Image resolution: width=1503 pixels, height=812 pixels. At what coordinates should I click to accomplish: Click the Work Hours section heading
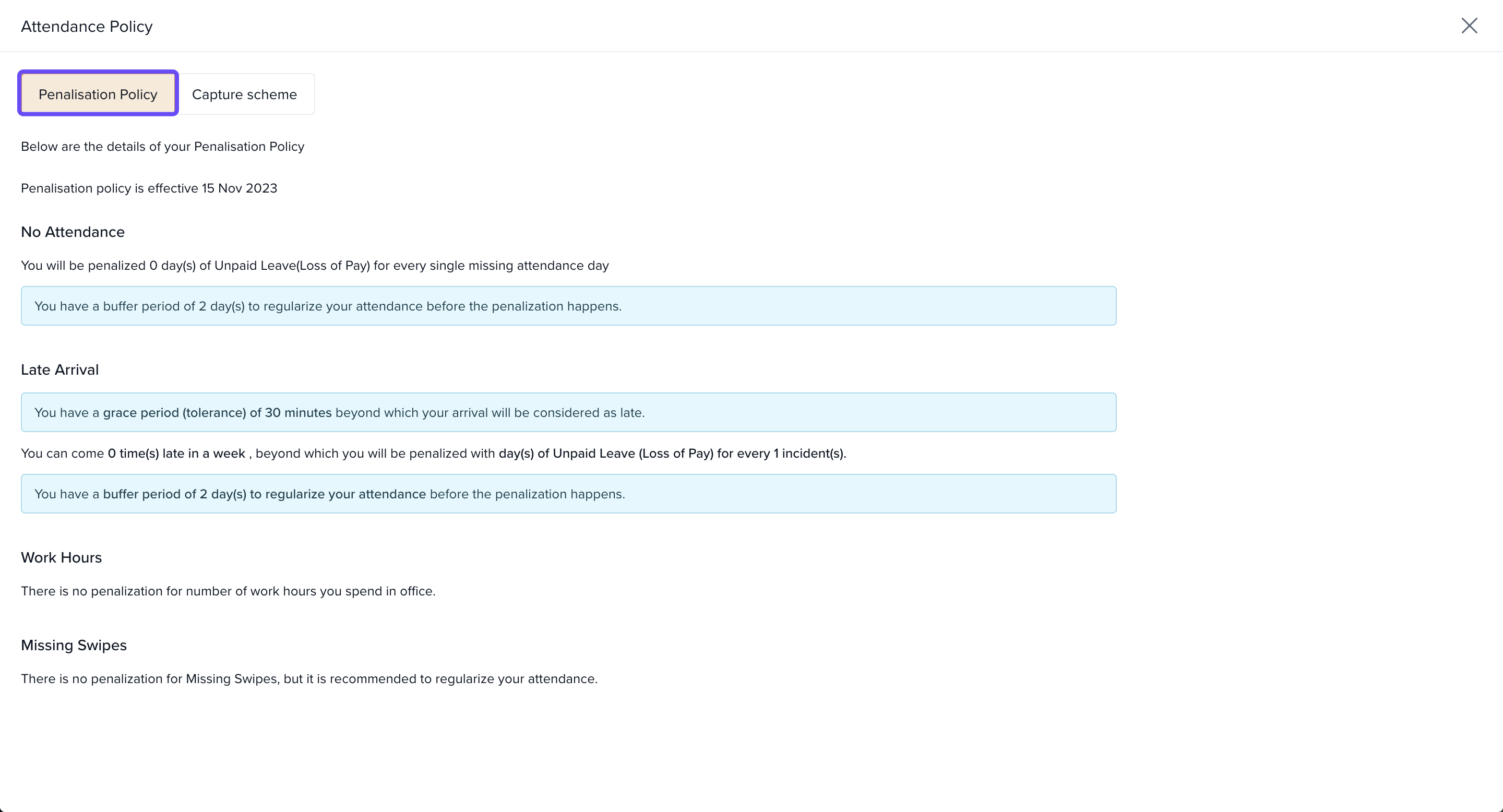point(61,558)
